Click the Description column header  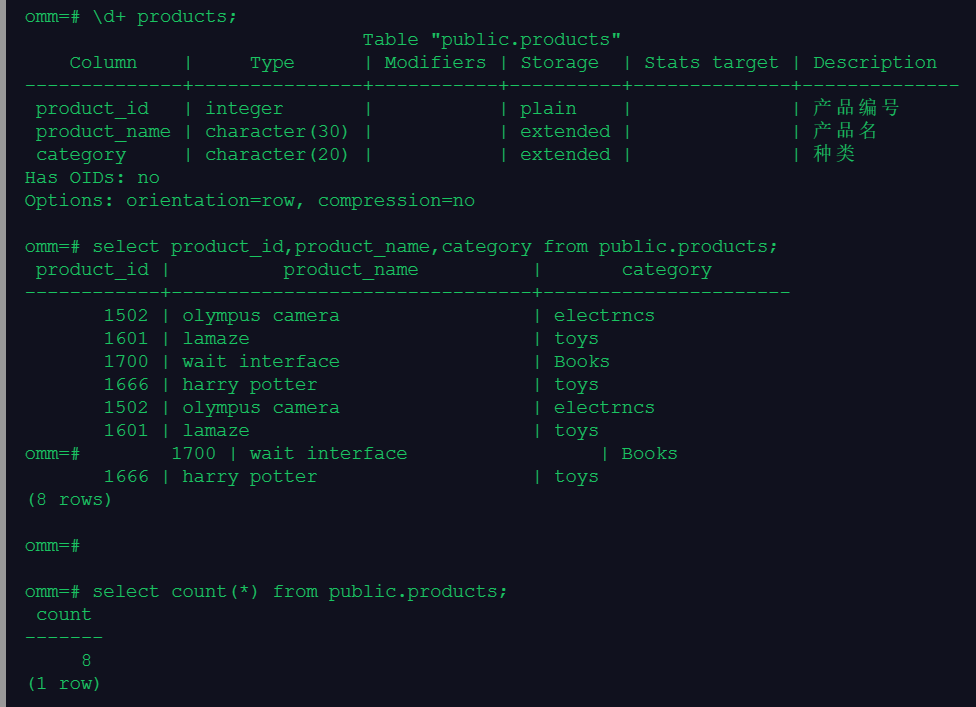(874, 63)
